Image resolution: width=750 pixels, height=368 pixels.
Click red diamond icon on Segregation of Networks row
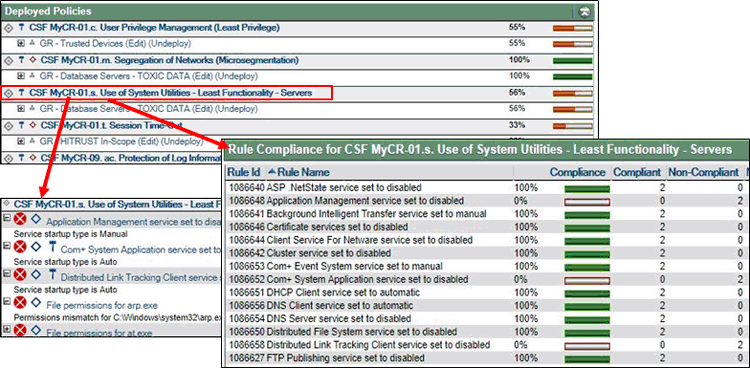coord(33,60)
